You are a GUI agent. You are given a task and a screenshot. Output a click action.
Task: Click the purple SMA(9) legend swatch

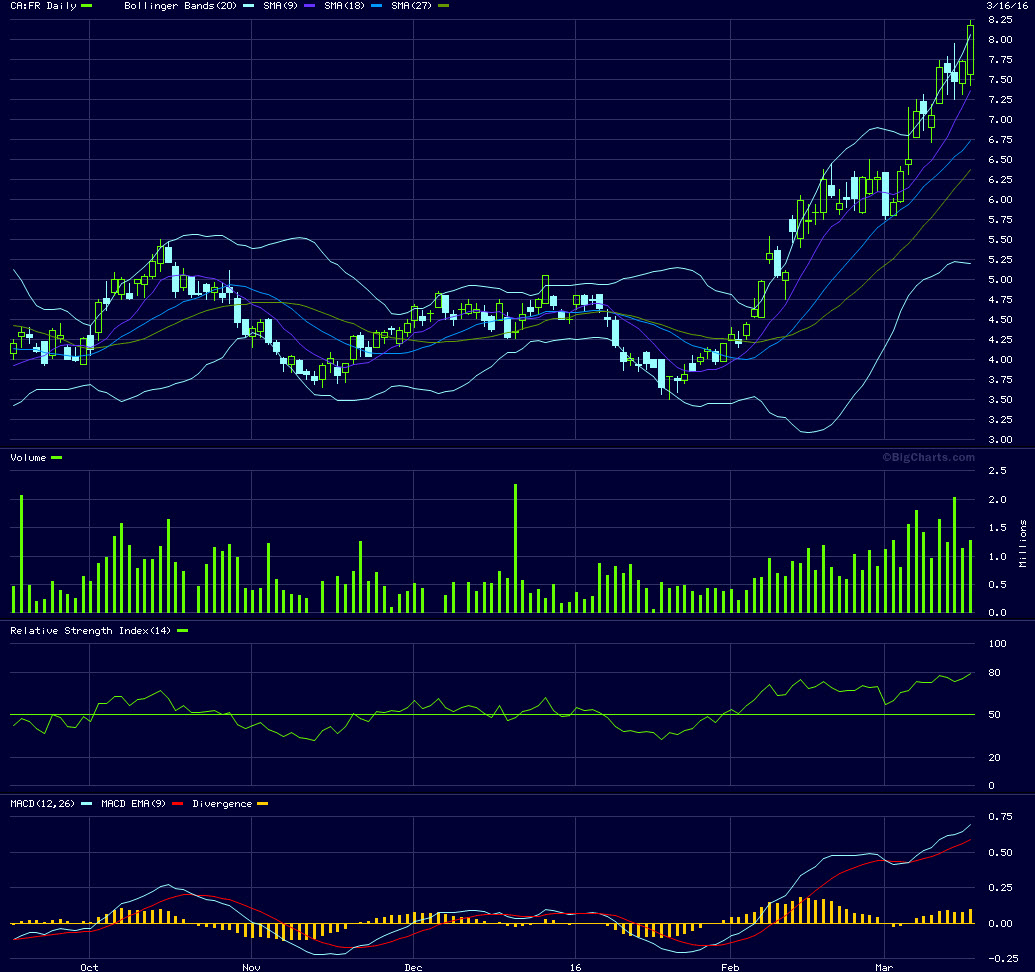310,6
